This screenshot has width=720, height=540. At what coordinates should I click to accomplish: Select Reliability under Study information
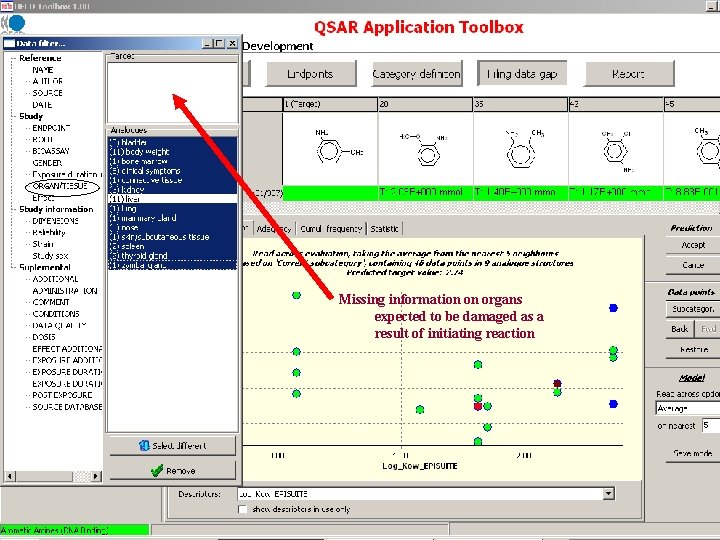coord(49,232)
